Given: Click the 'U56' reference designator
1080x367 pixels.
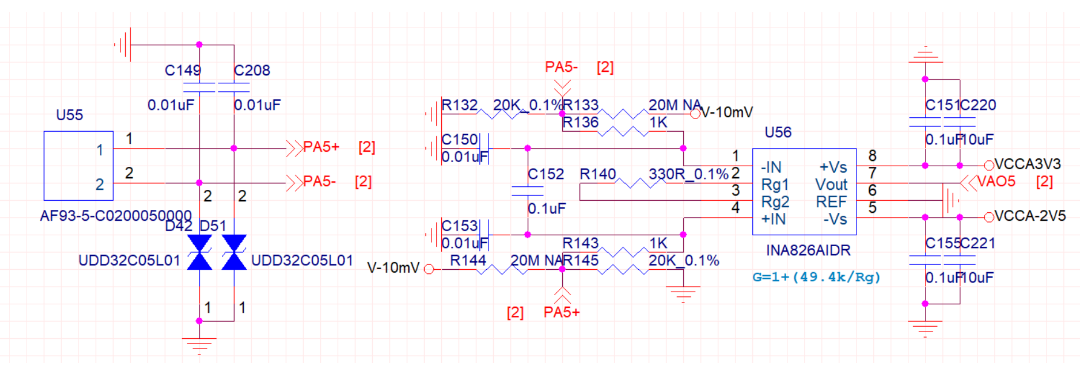Looking at the screenshot, I should point(778,132).
